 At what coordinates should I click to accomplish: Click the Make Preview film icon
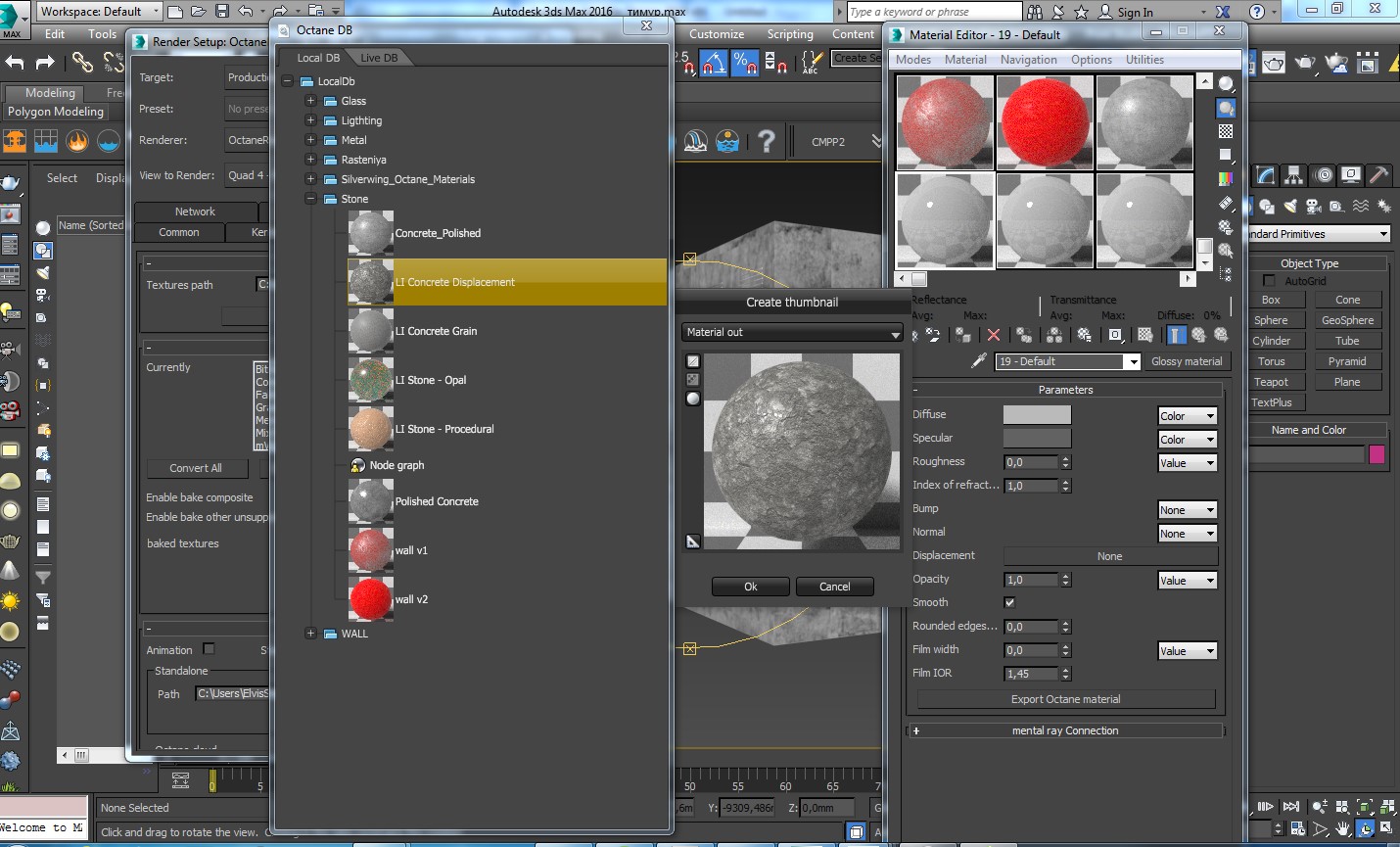point(1226,203)
